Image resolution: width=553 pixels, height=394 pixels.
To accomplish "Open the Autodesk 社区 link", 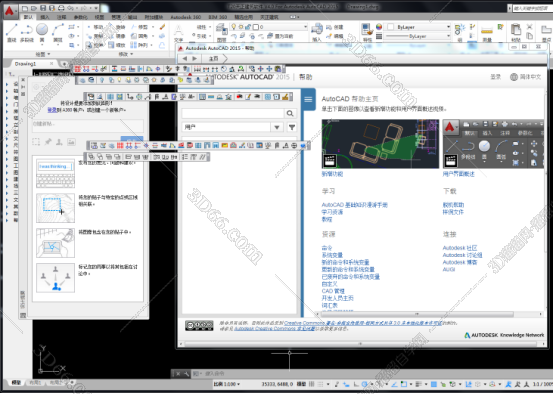I will 460,248.
